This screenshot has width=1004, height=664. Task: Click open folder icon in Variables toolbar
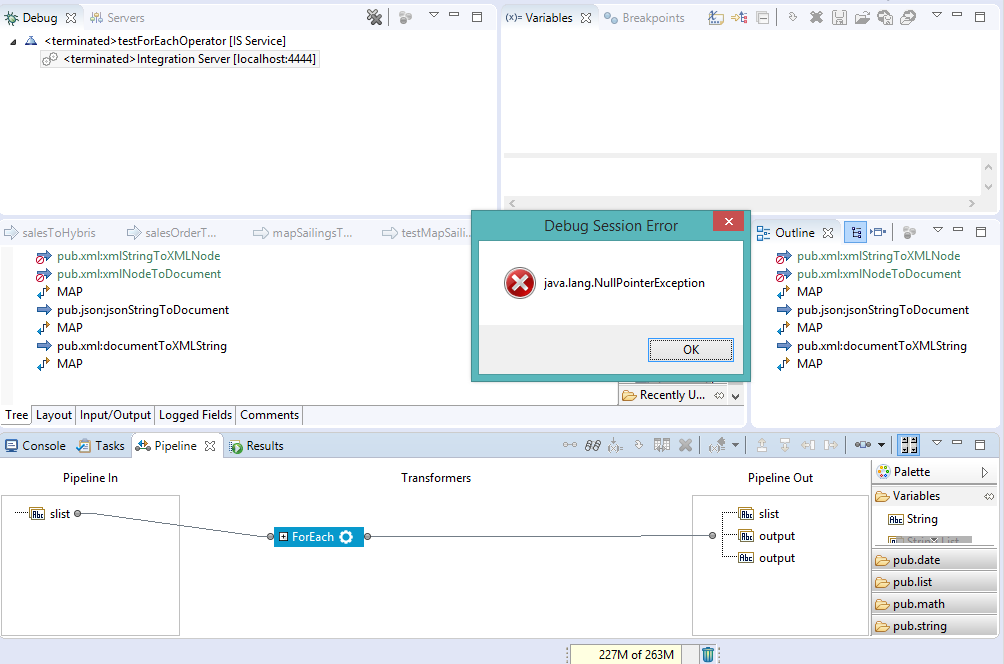(x=862, y=18)
